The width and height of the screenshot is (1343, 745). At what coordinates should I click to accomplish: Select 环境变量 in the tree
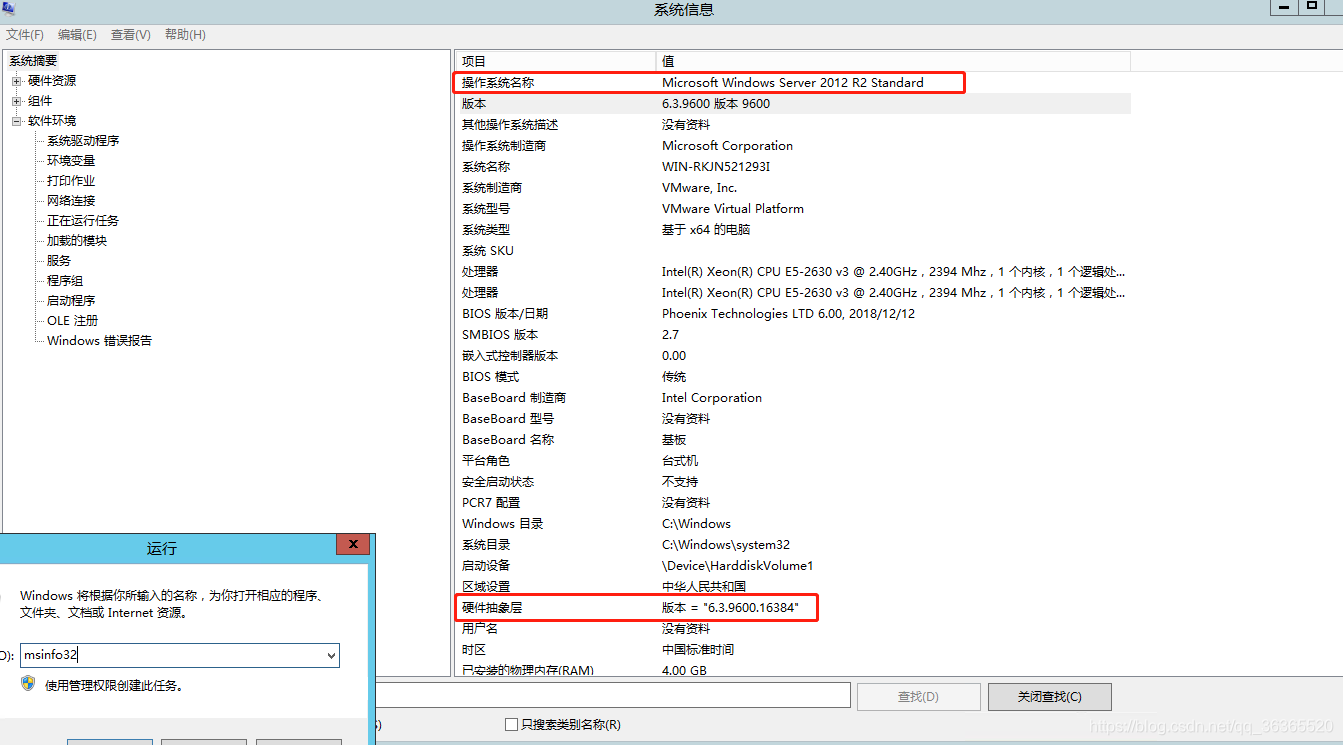point(71,161)
